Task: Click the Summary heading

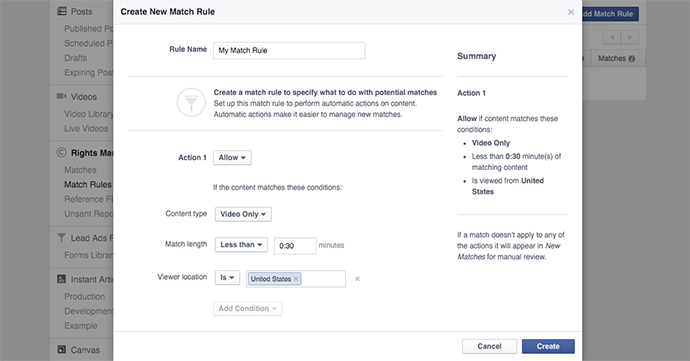Action: [x=477, y=56]
